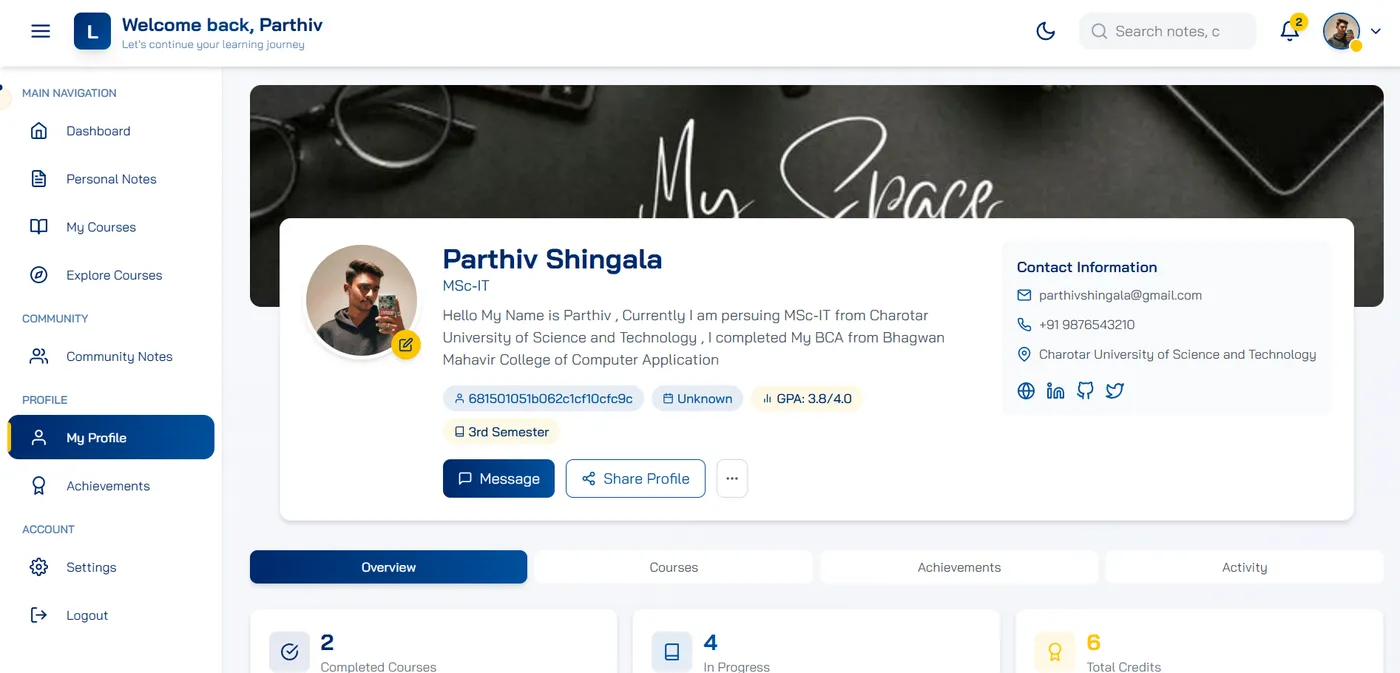Image resolution: width=1400 pixels, height=673 pixels.
Task: Open the user avatar menu
Action: pos(1341,31)
